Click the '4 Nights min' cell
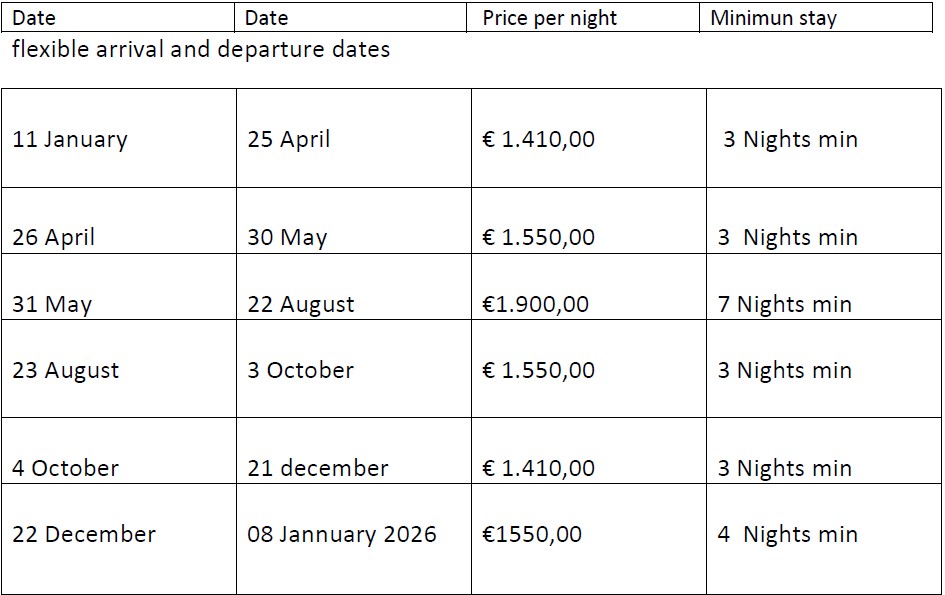 (824, 539)
